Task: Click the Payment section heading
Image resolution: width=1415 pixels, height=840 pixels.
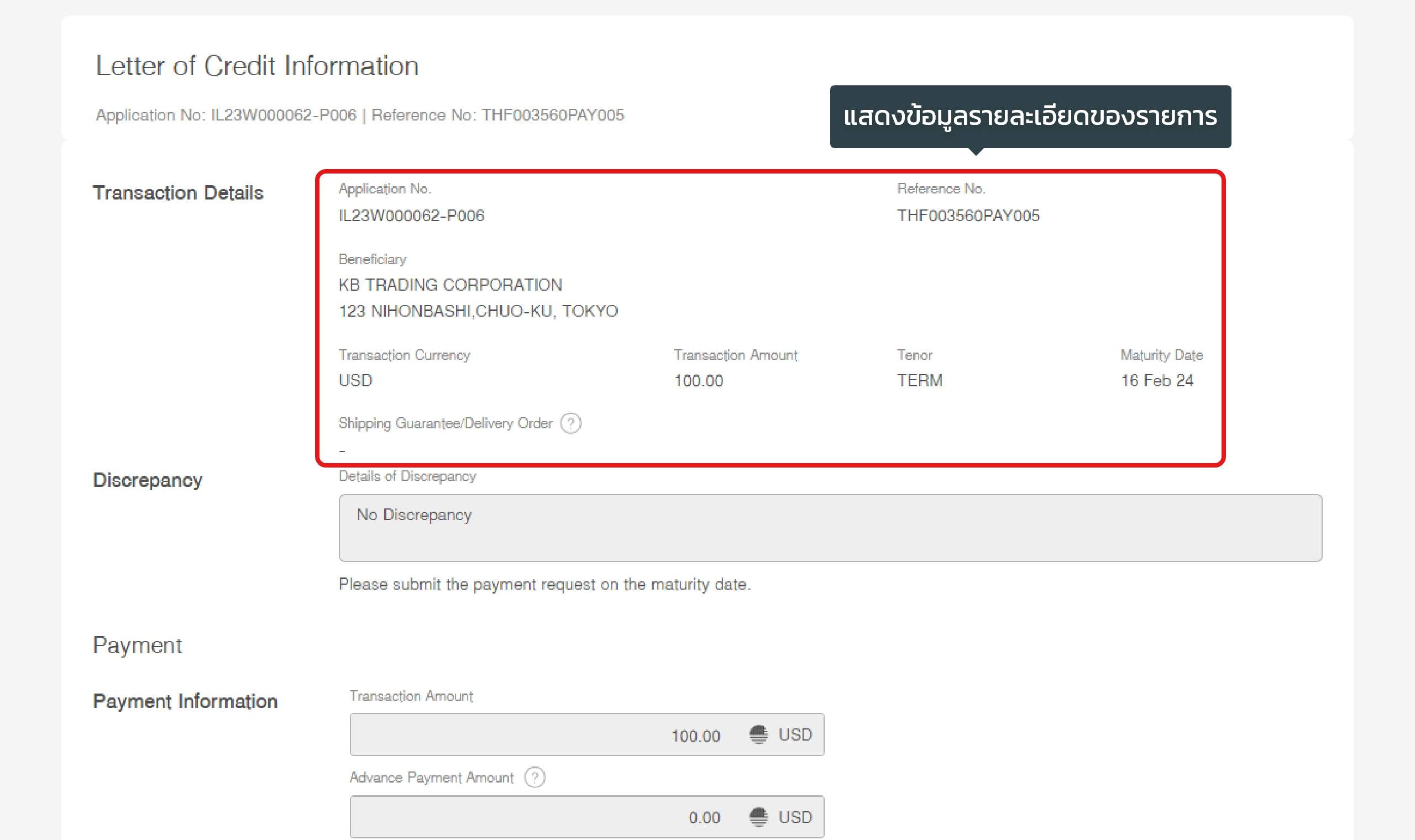Action: [x=138, y=645]
